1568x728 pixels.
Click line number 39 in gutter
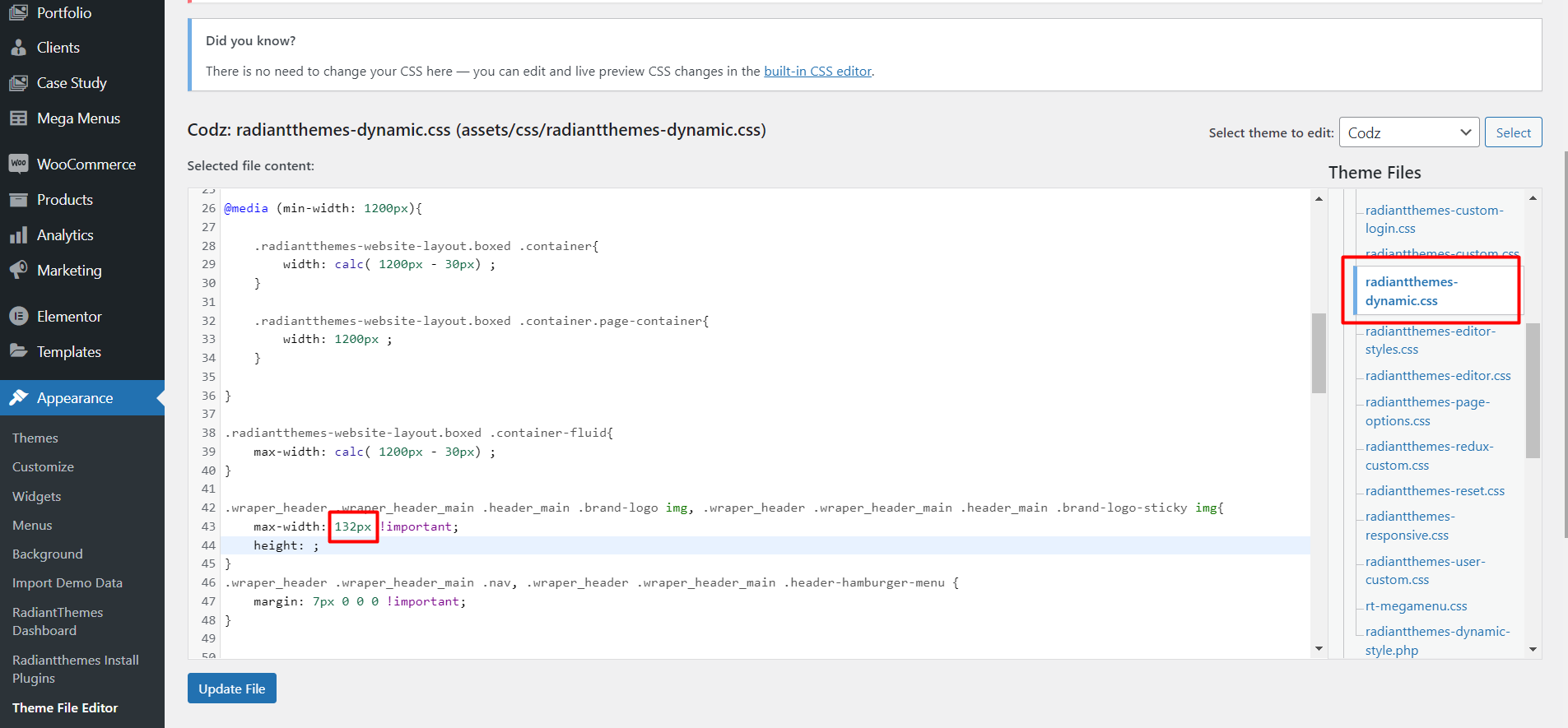[x=208, y=452]
